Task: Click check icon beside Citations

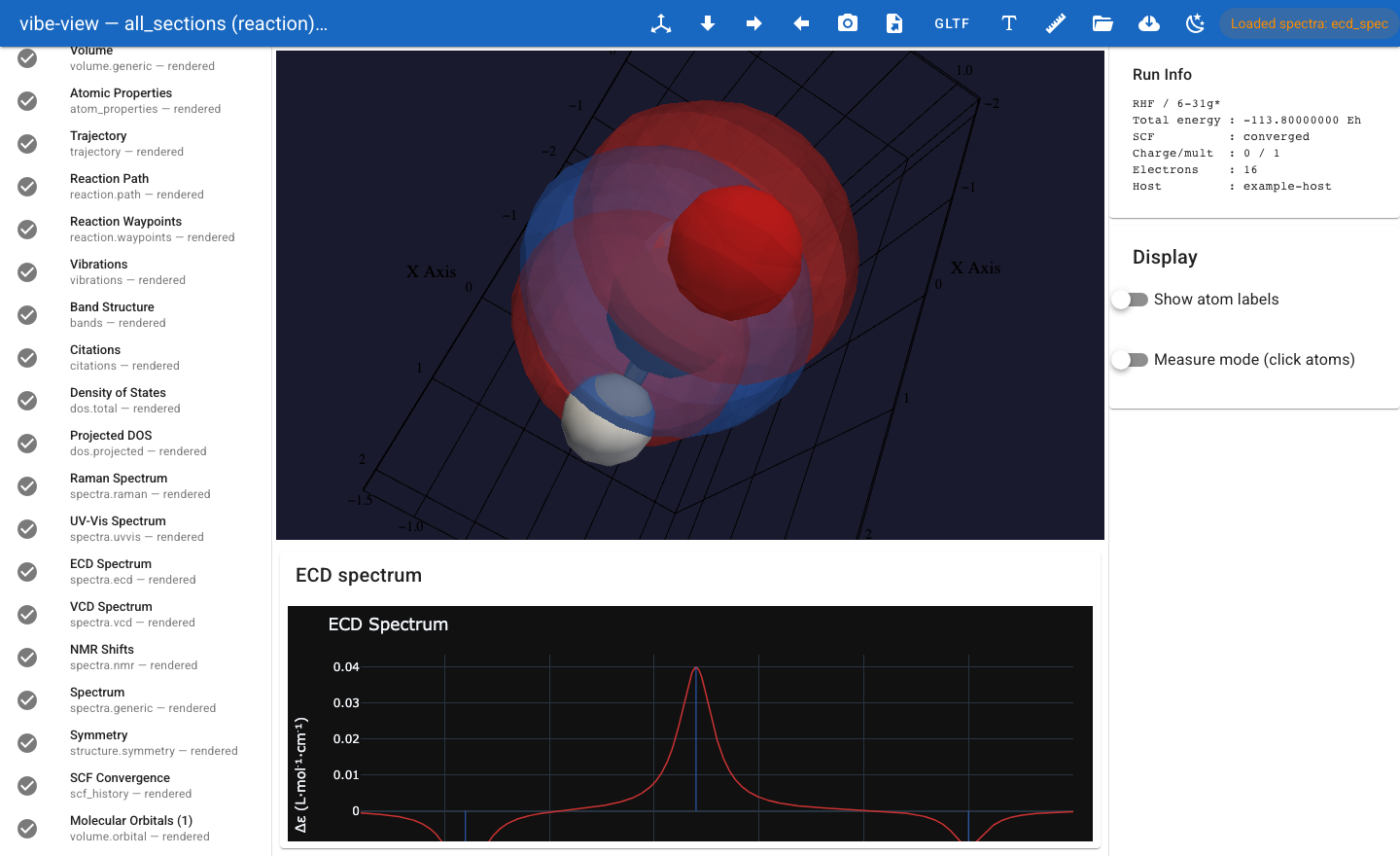Action: point(27,358)
